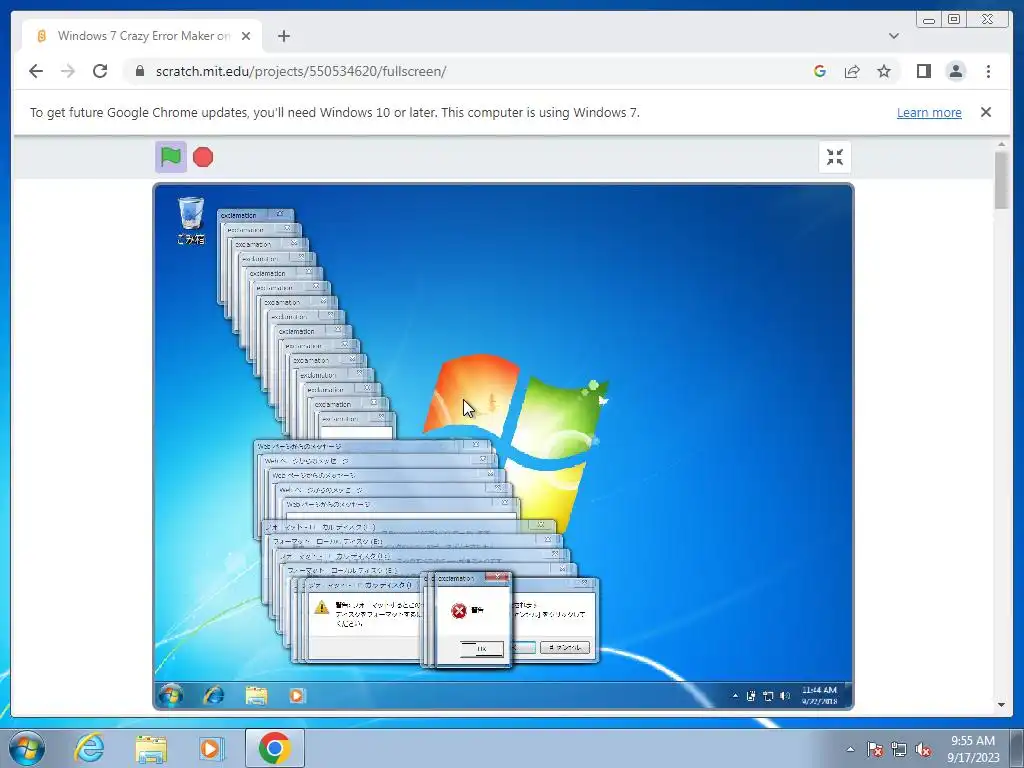
Task: Close the Windows 7 Crazy Error Maker tab
Action: 246,36
